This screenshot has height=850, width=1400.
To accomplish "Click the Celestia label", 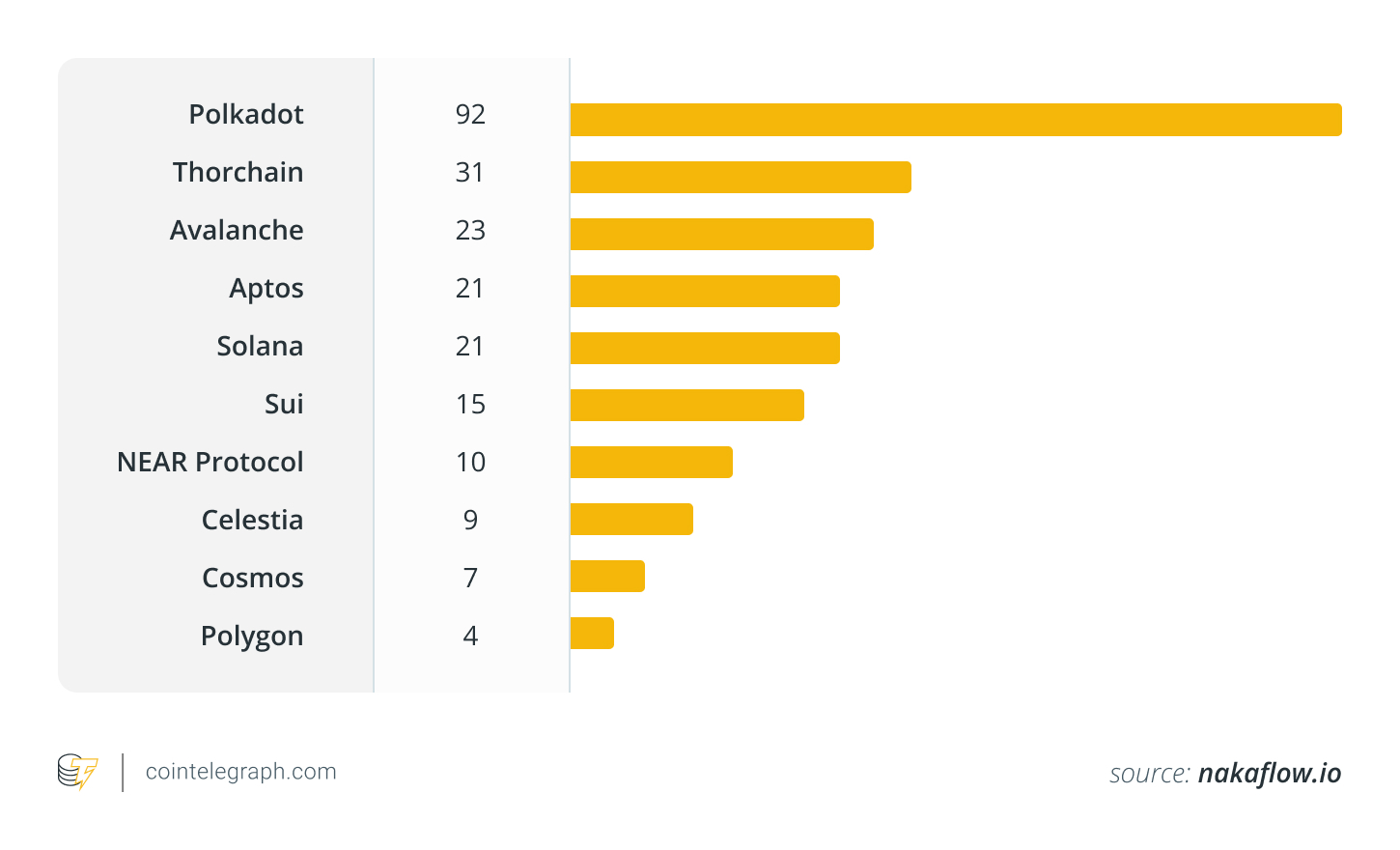I will click(x=252, y=521).
